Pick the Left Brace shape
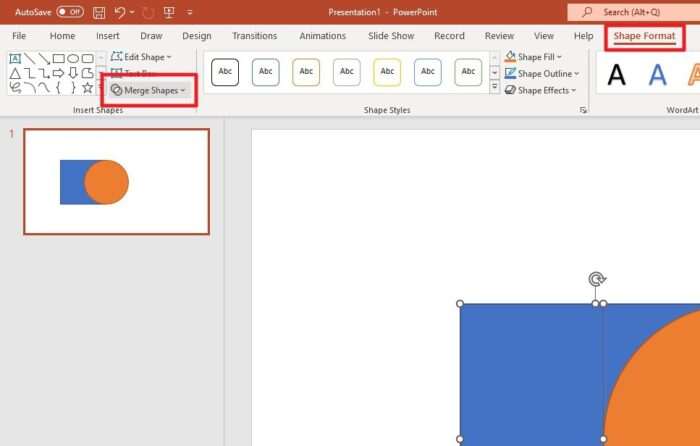Viewport: 700px width, 446px height. [58, 88]
